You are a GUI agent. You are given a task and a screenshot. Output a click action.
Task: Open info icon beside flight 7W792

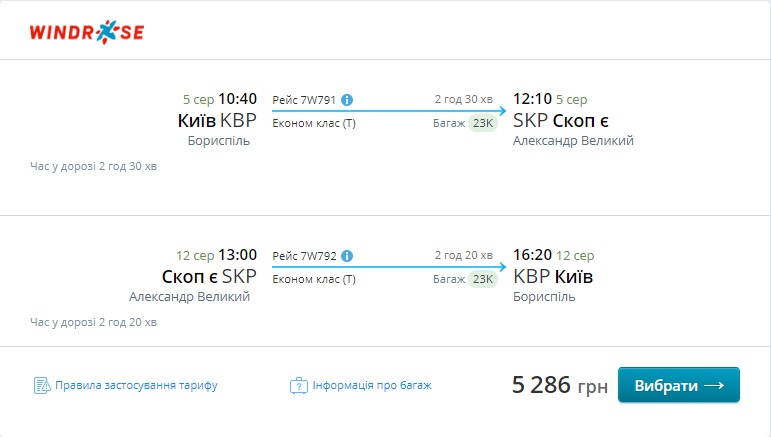pos(347,255)
